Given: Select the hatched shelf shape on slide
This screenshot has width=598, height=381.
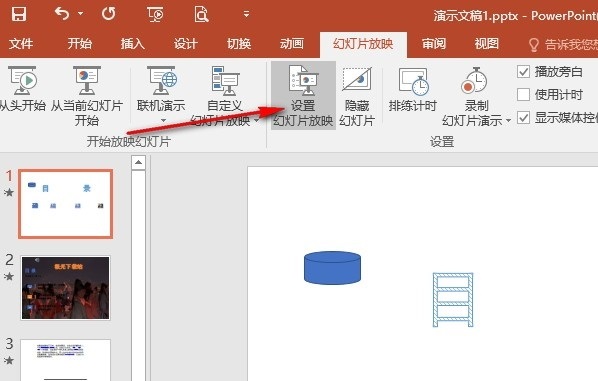Looking at the screenshot, I should pos(453,300).
